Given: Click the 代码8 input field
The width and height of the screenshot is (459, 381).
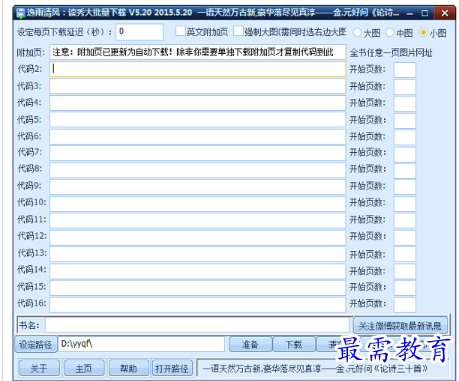Looking at the screenshot, I should 198,169.
